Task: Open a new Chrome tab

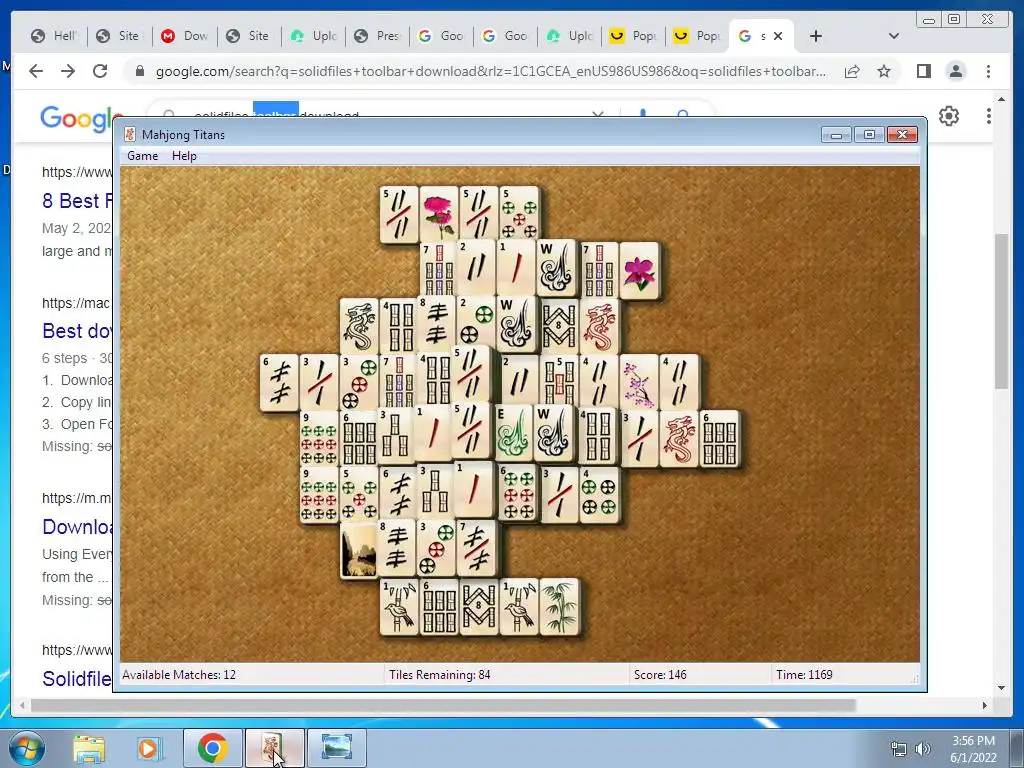Action: coord(816,36)
